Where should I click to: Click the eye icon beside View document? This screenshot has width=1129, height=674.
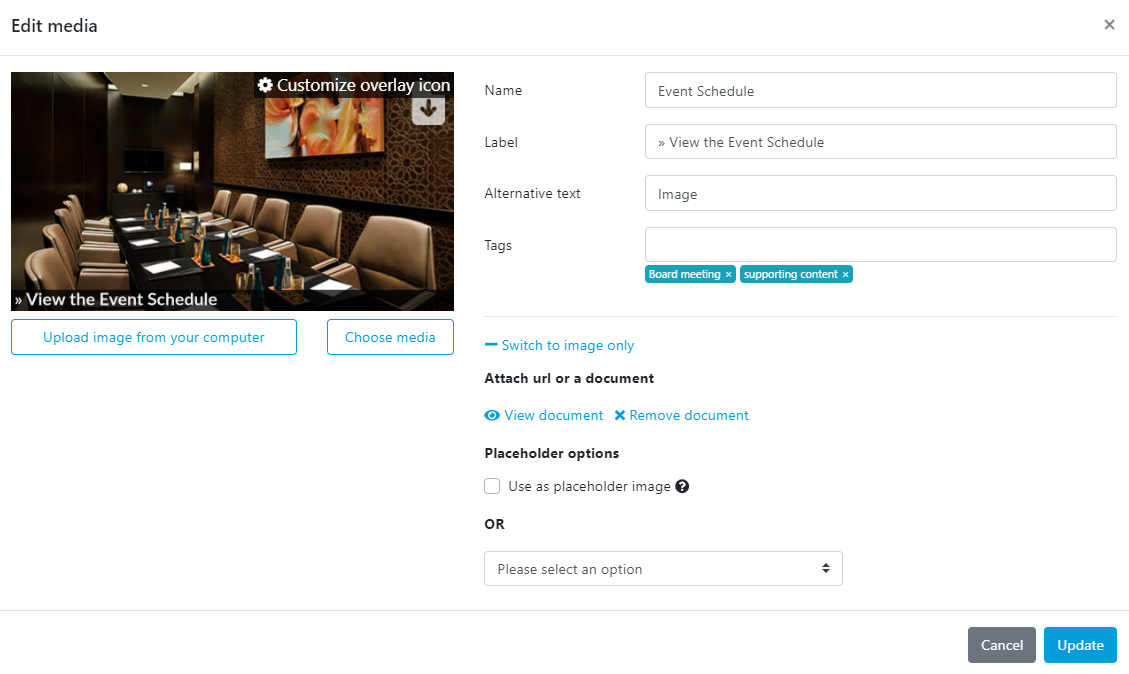point(492,415)
